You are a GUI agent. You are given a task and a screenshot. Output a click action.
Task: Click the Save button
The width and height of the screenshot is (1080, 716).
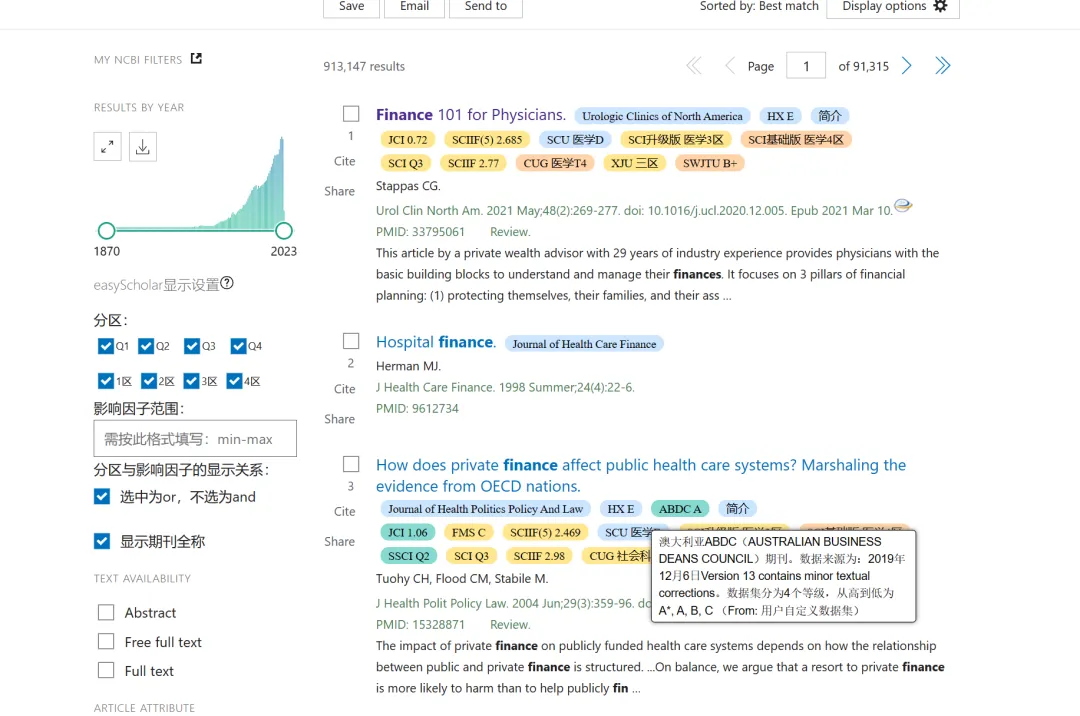(352, 7)
